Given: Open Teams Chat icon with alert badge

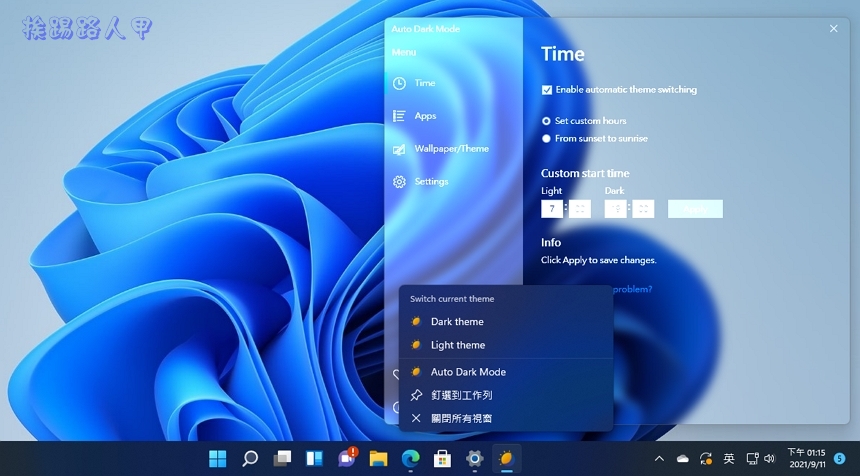Looking at the screenshot, I should point(347,458).
